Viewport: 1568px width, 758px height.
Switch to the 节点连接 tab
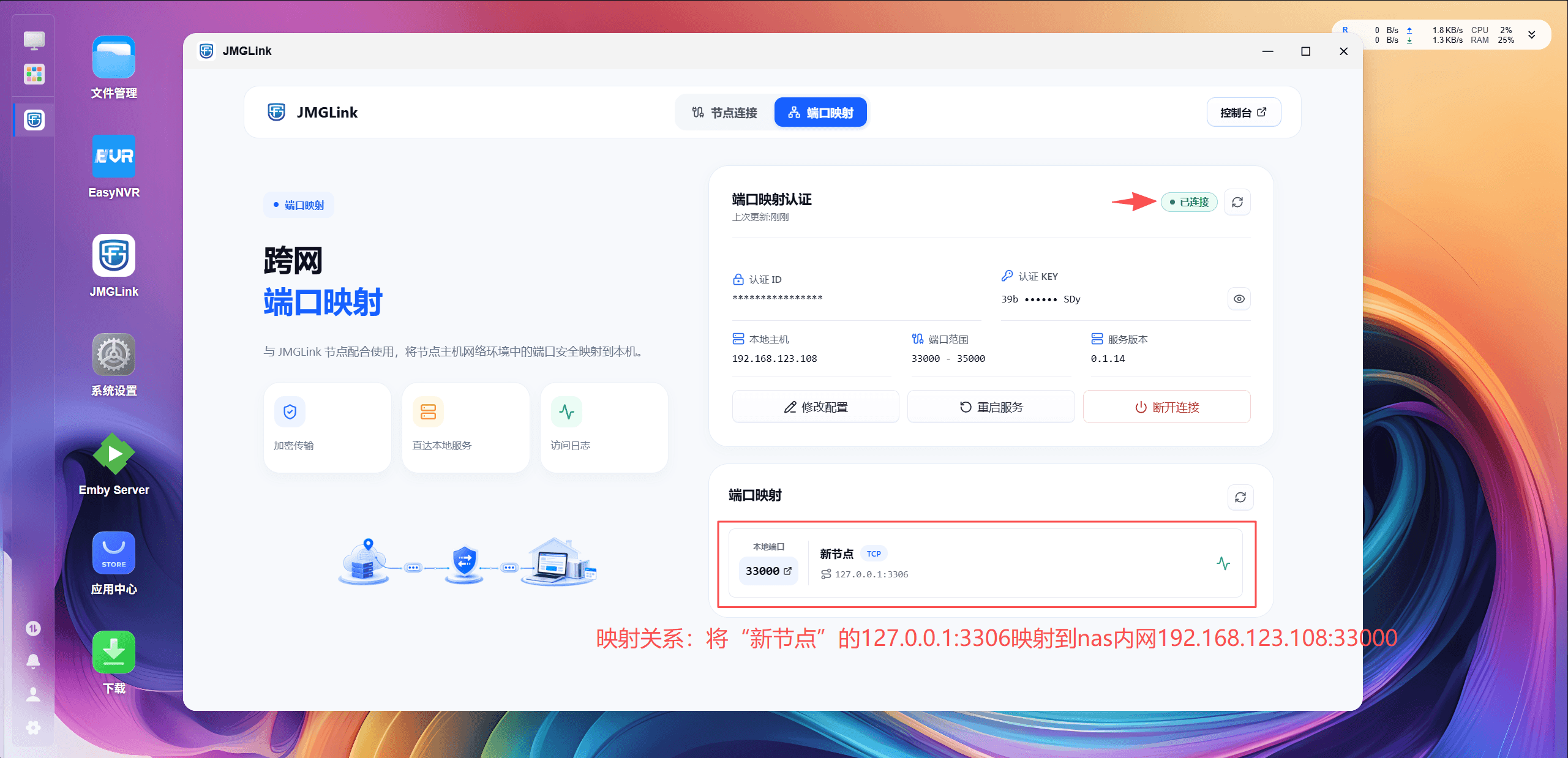pos(724,113)
